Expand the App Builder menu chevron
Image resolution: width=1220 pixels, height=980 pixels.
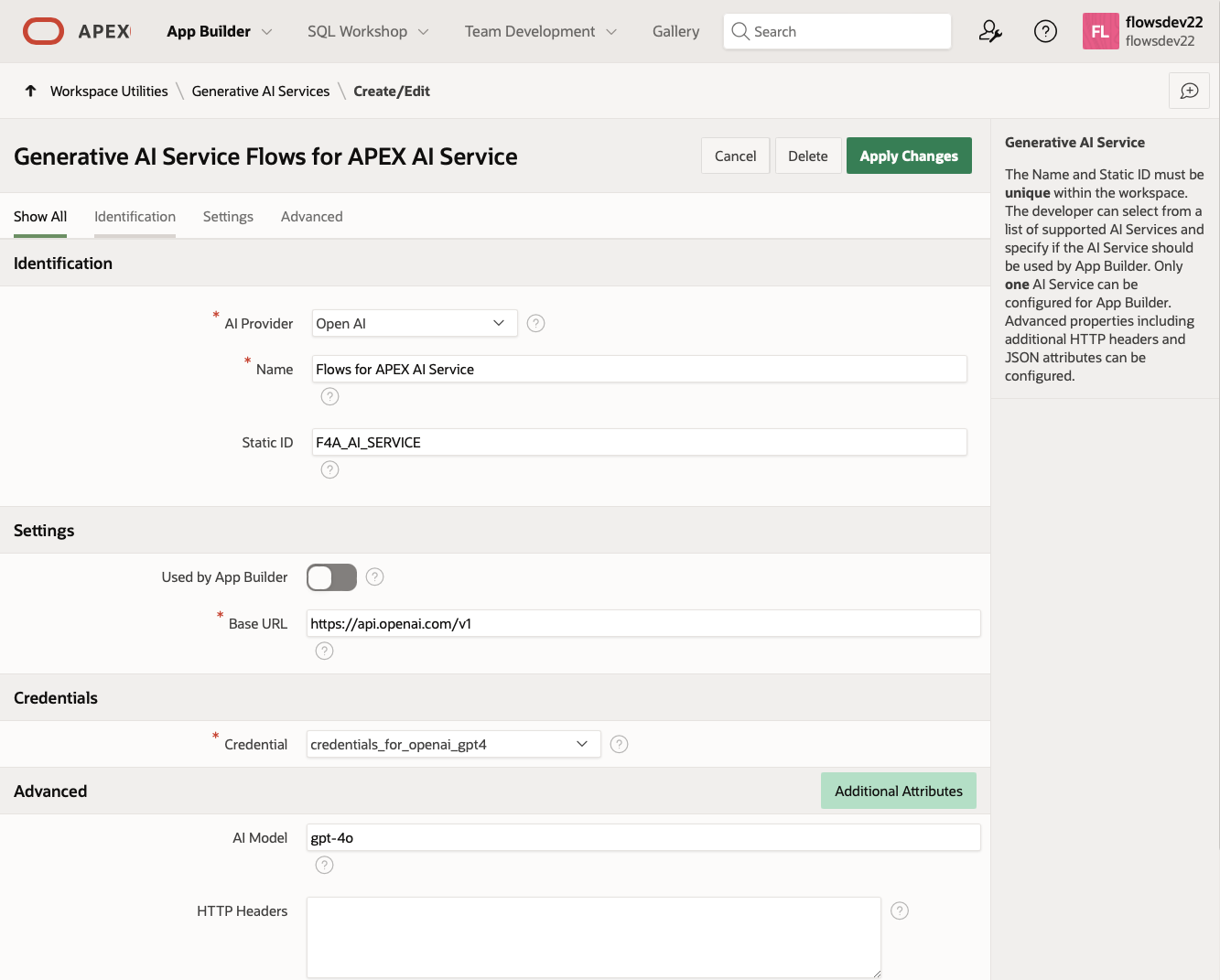point(266,31)
